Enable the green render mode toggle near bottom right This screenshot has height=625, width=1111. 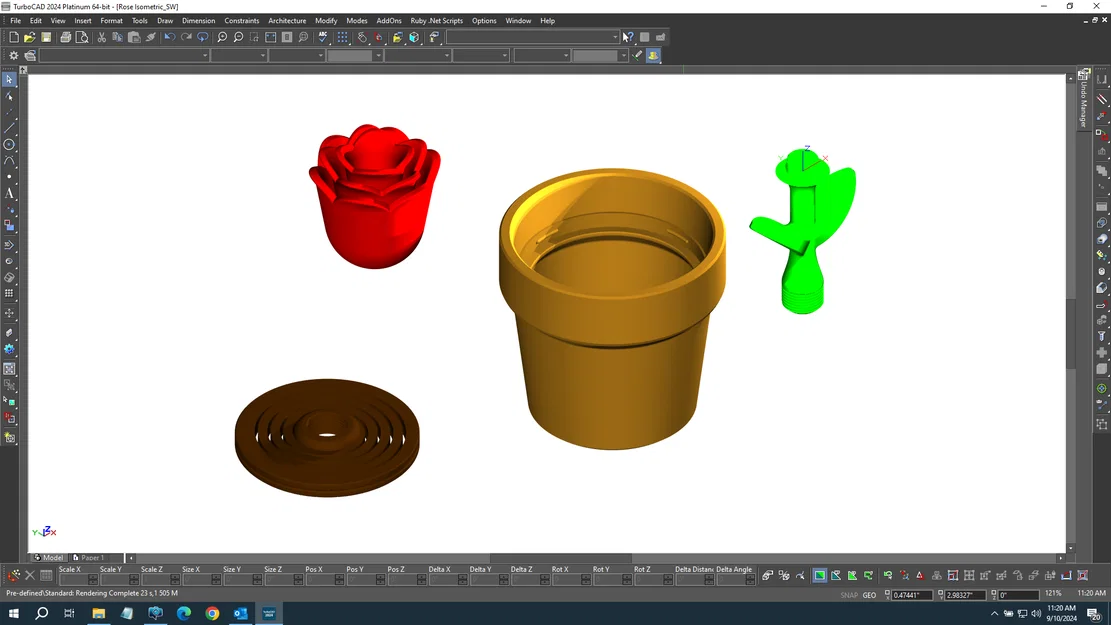click(x=820, y=575)
